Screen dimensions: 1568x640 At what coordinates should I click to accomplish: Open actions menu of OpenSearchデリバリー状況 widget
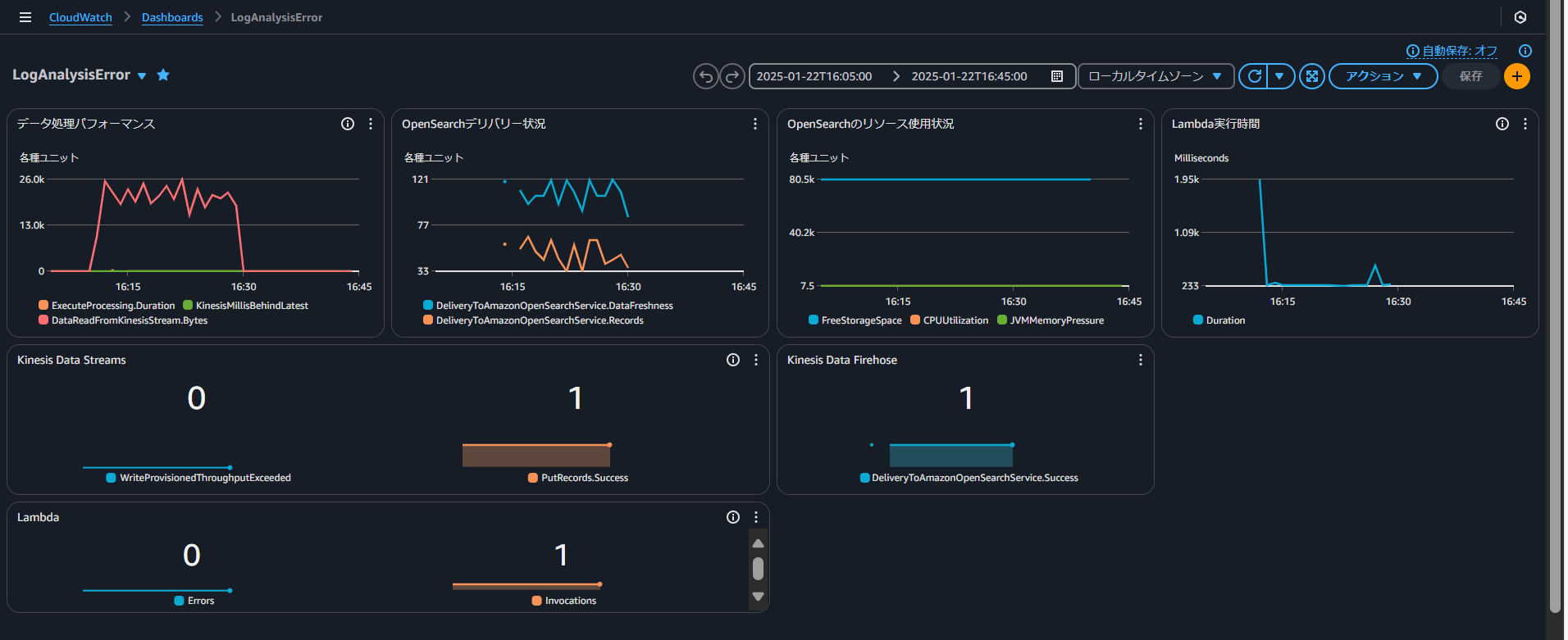[x=755, y=124]
